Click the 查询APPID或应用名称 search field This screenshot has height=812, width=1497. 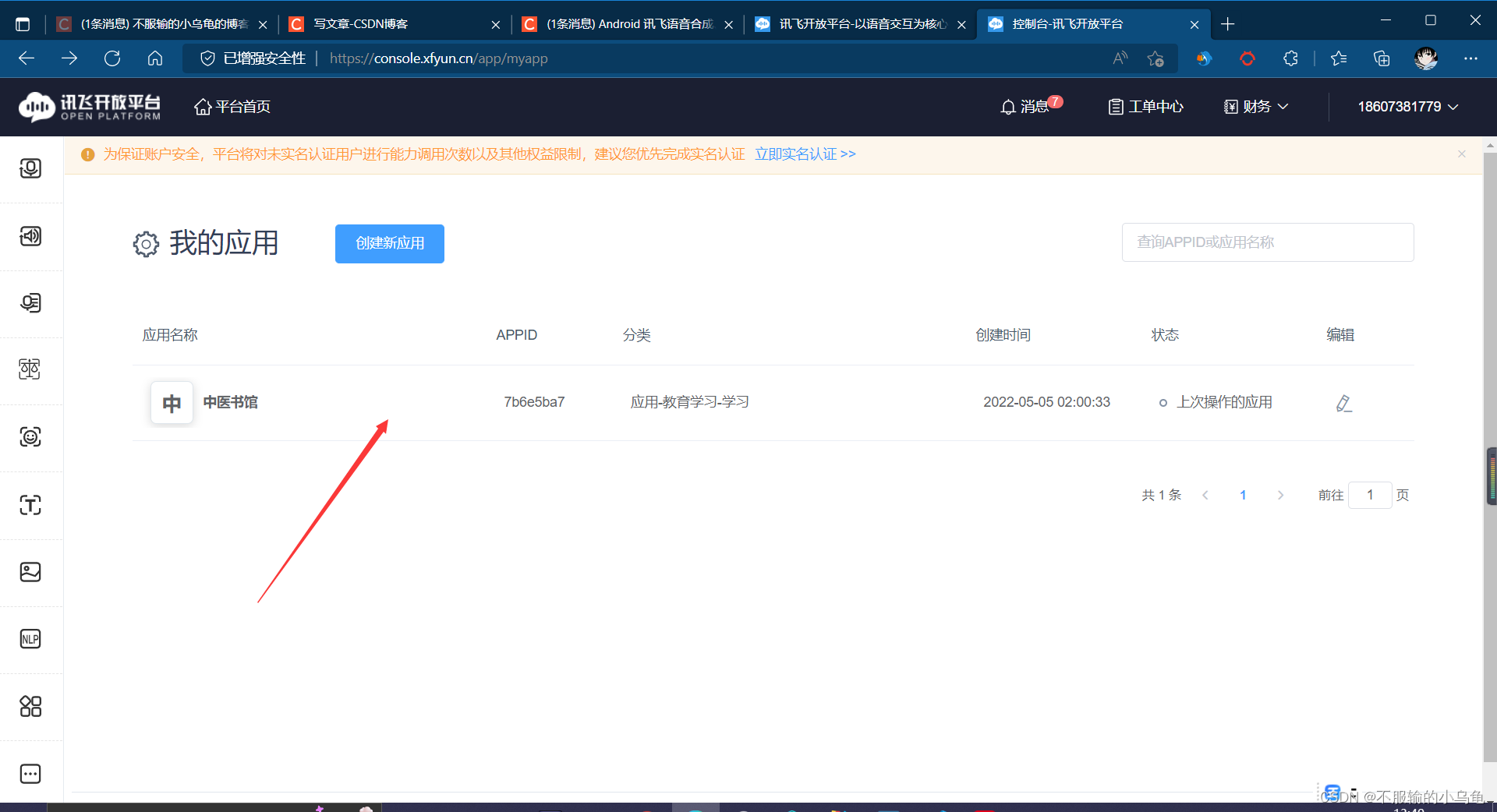point(1268,242)
